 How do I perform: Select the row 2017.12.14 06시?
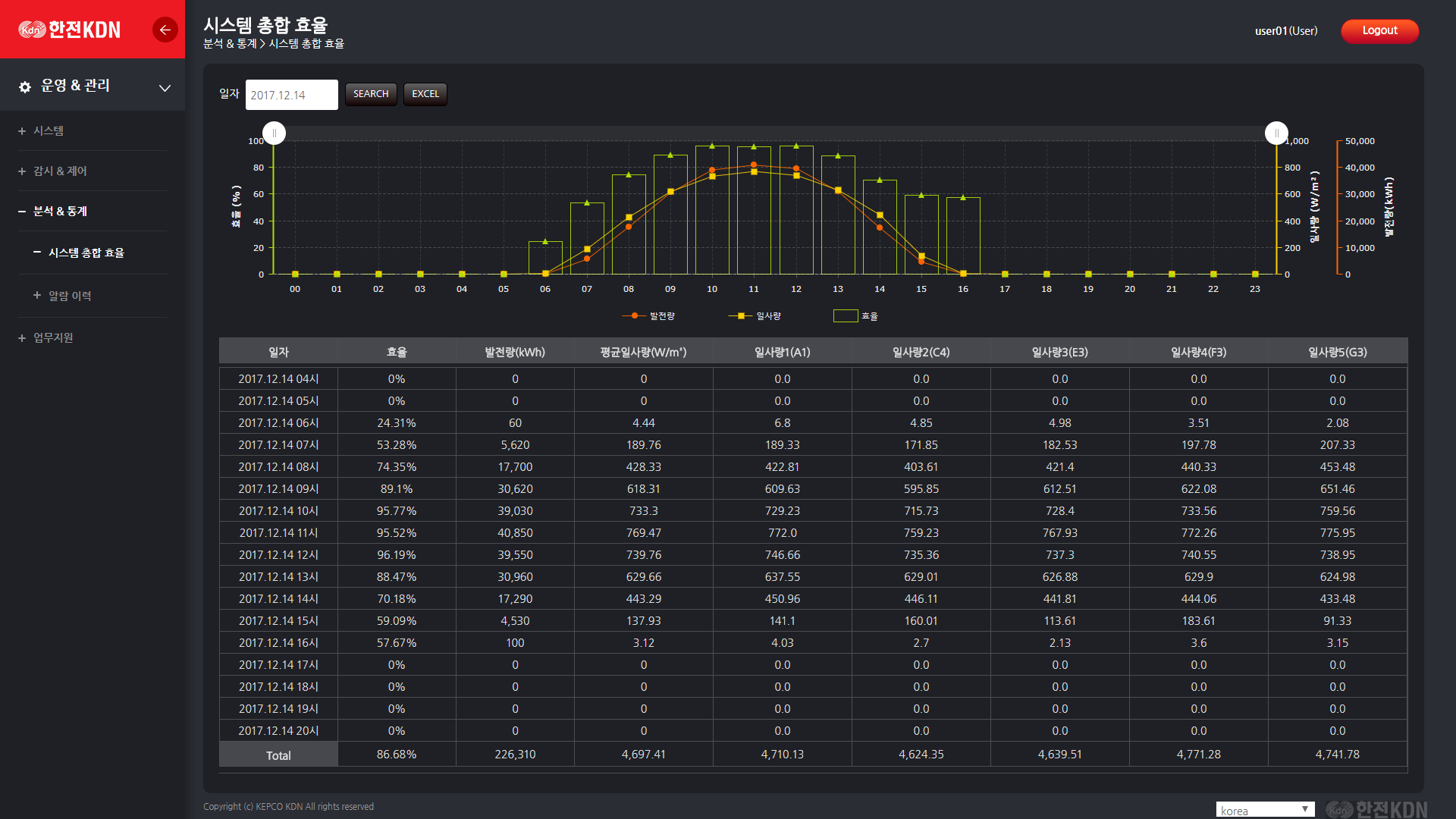[x=813, y=423]
